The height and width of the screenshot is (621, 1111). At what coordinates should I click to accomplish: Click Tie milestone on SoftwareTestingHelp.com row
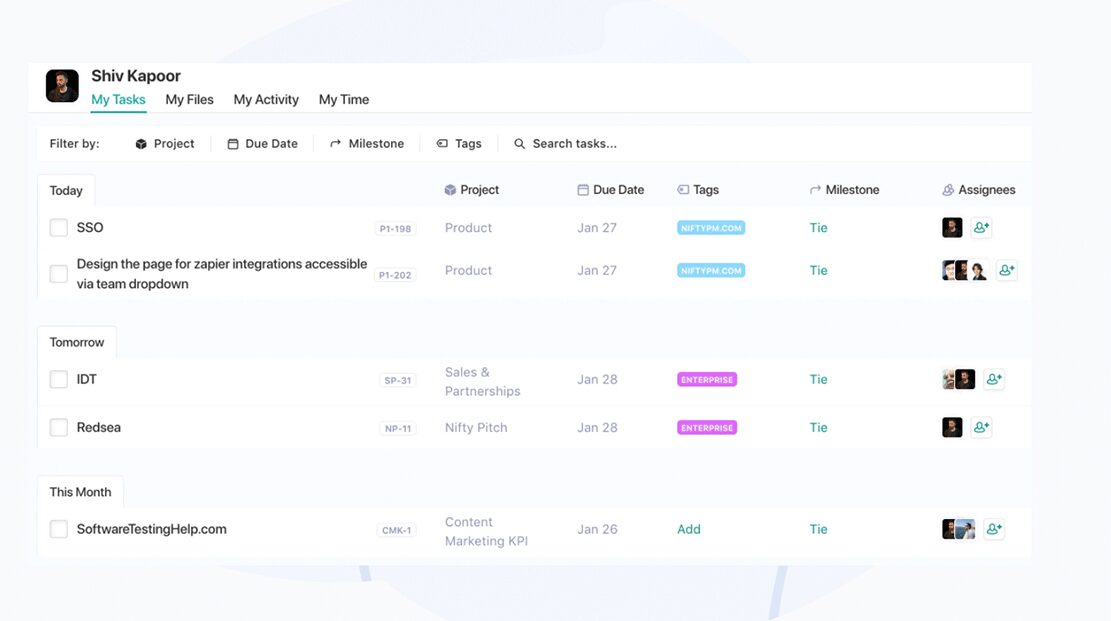point(818,529)
